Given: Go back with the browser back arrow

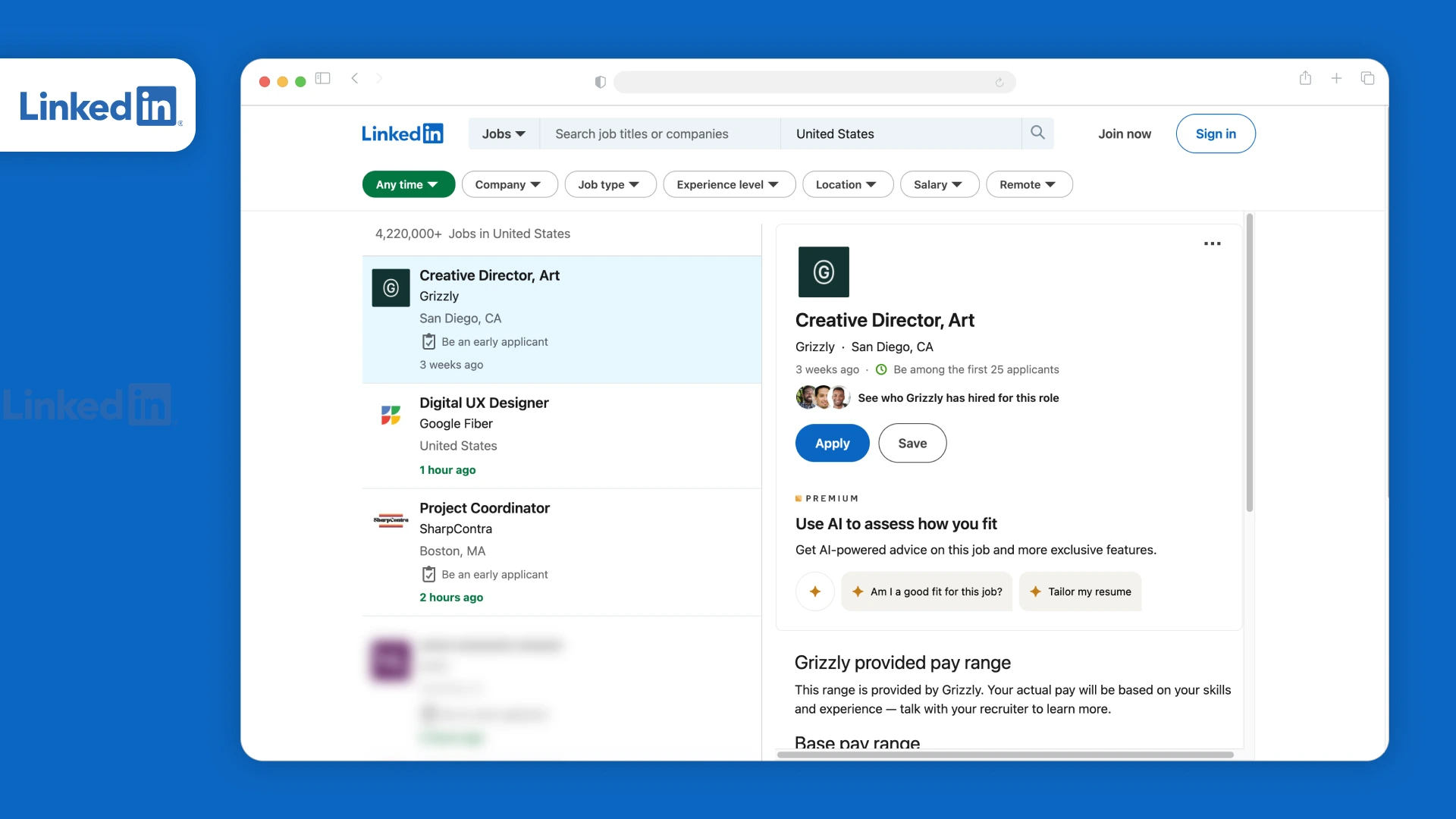Looking at the screenshot, I should click(x=354, y=78).
